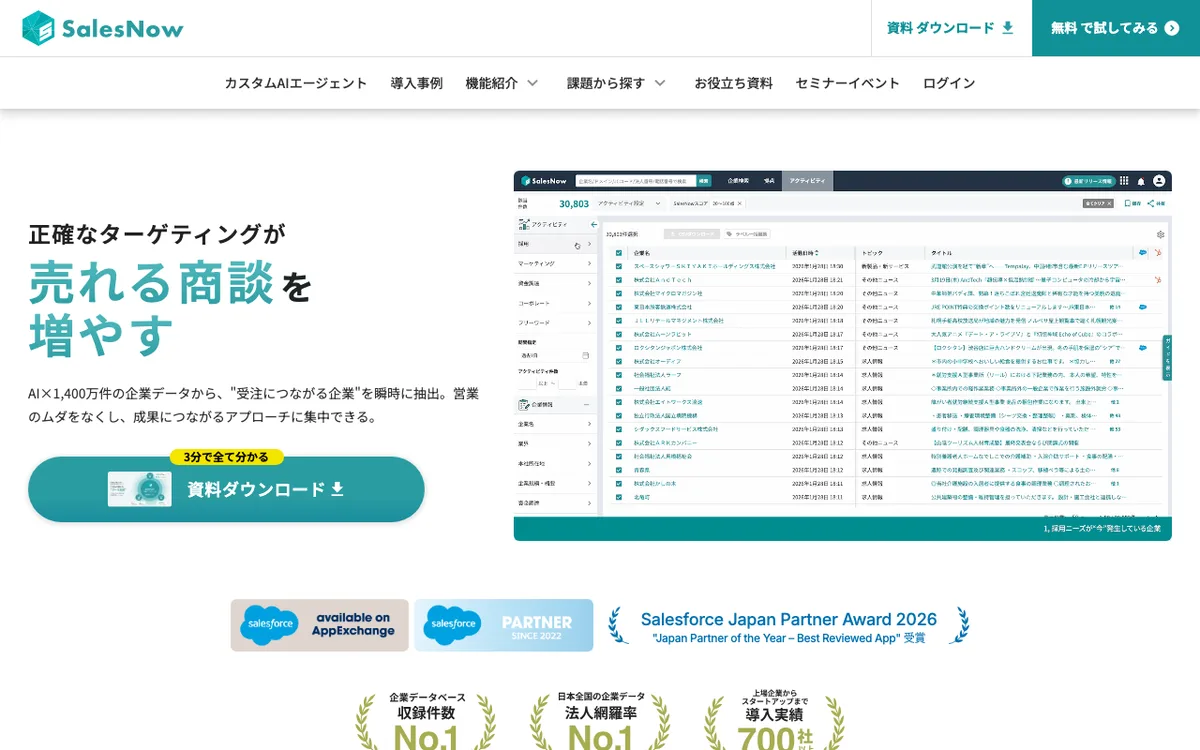1200x750 pixels.
Task: Click the 収録件数 No.1 laurel badge
Action: pos(426,720)
